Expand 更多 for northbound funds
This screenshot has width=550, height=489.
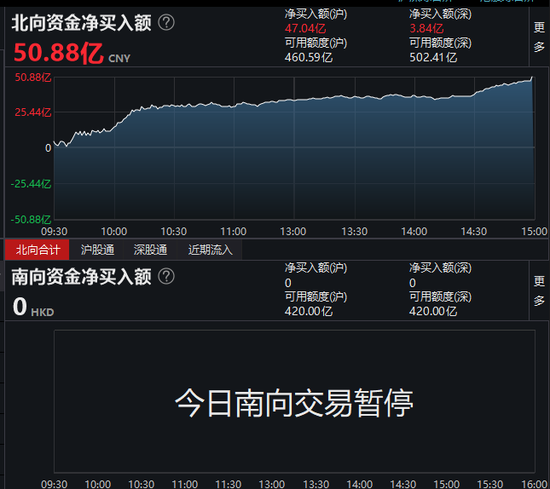[x=539, y=37]
